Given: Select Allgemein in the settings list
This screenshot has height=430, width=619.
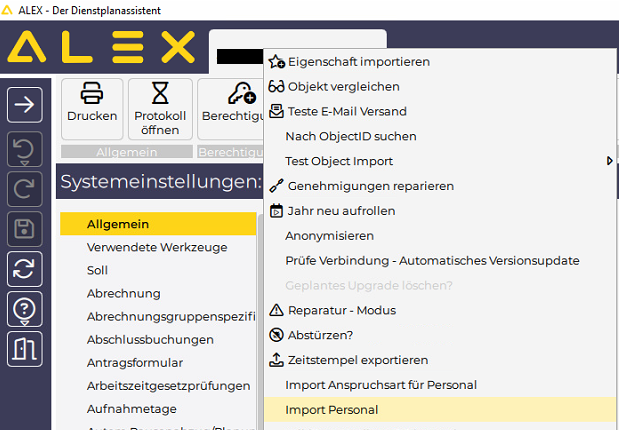Looking at the screenshot, I should (118, 224).
